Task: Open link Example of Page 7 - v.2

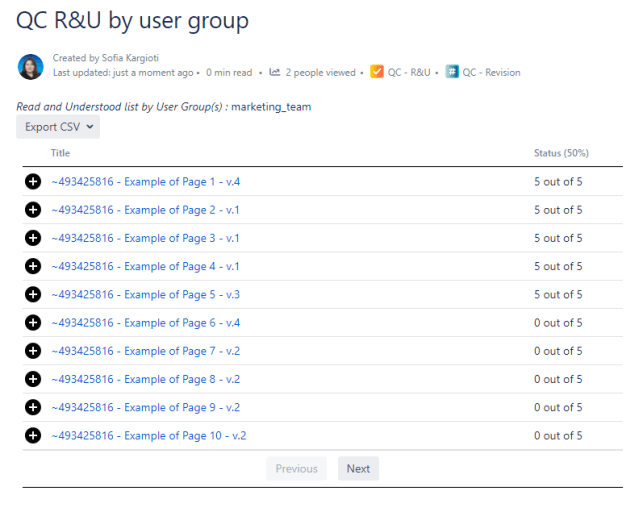Action: point(146,351)
